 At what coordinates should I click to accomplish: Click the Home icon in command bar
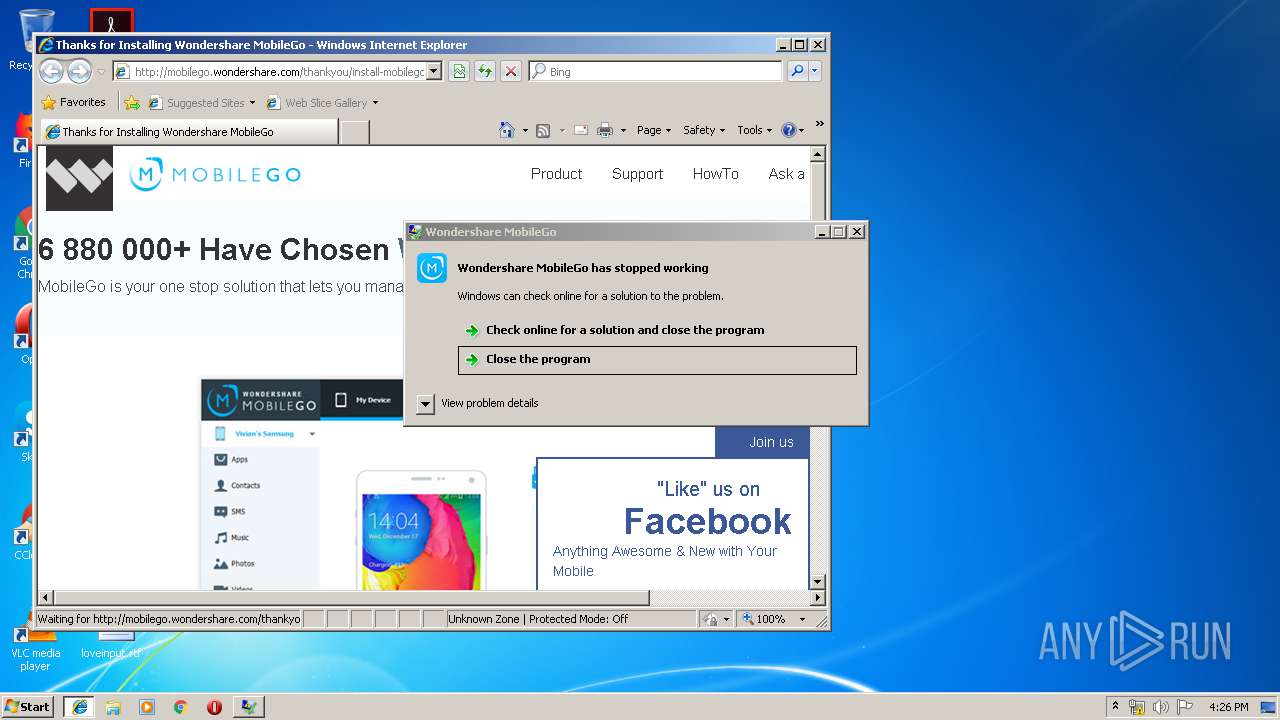[507, 130]
